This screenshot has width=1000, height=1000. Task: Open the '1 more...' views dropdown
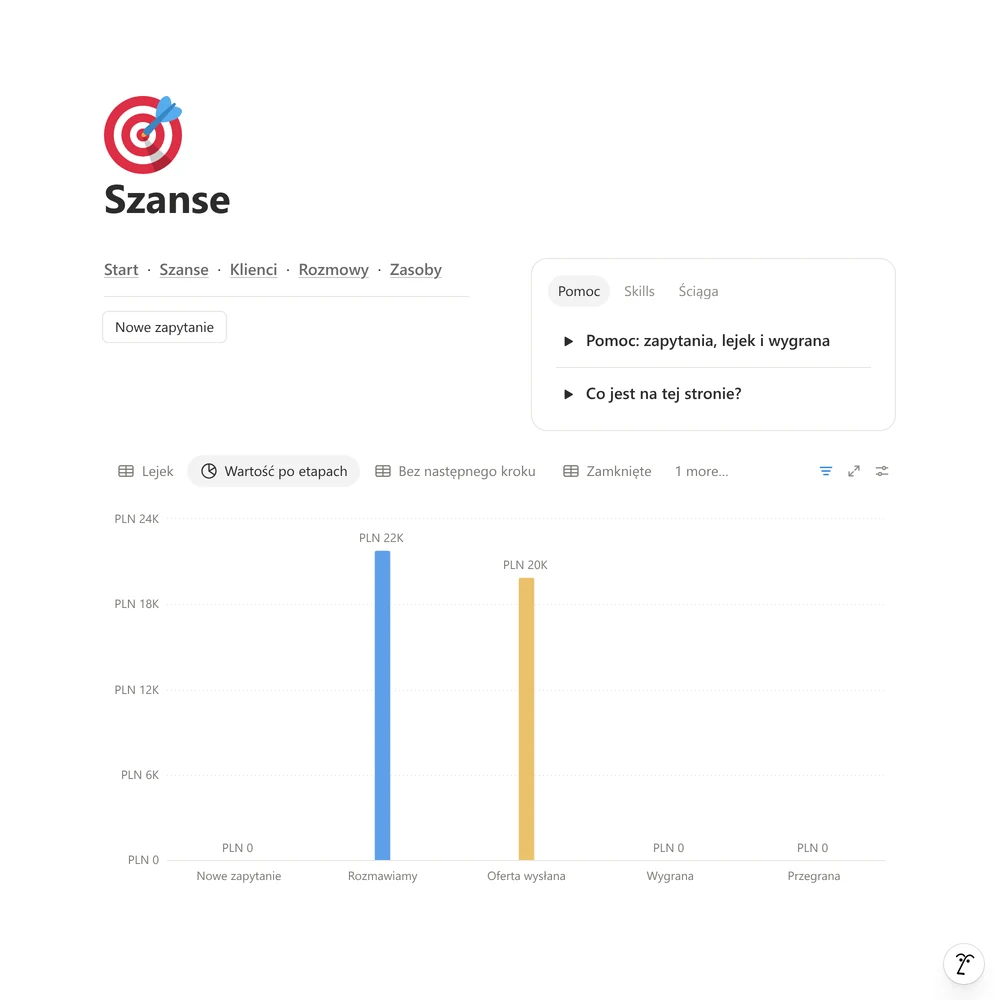pyautogui.click(x=702, y=471)
